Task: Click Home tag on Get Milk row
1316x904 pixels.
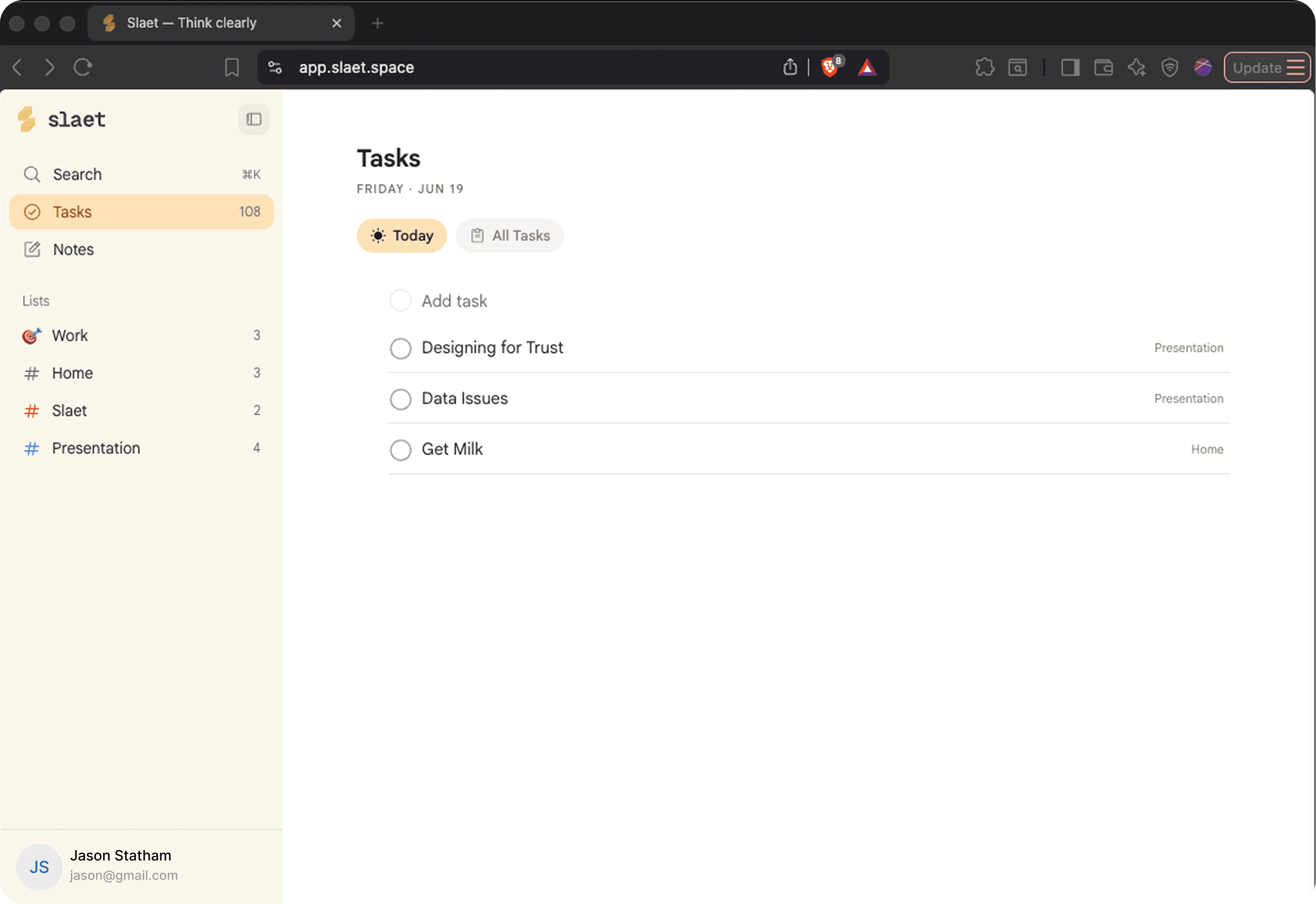Action: point(1207,450)
